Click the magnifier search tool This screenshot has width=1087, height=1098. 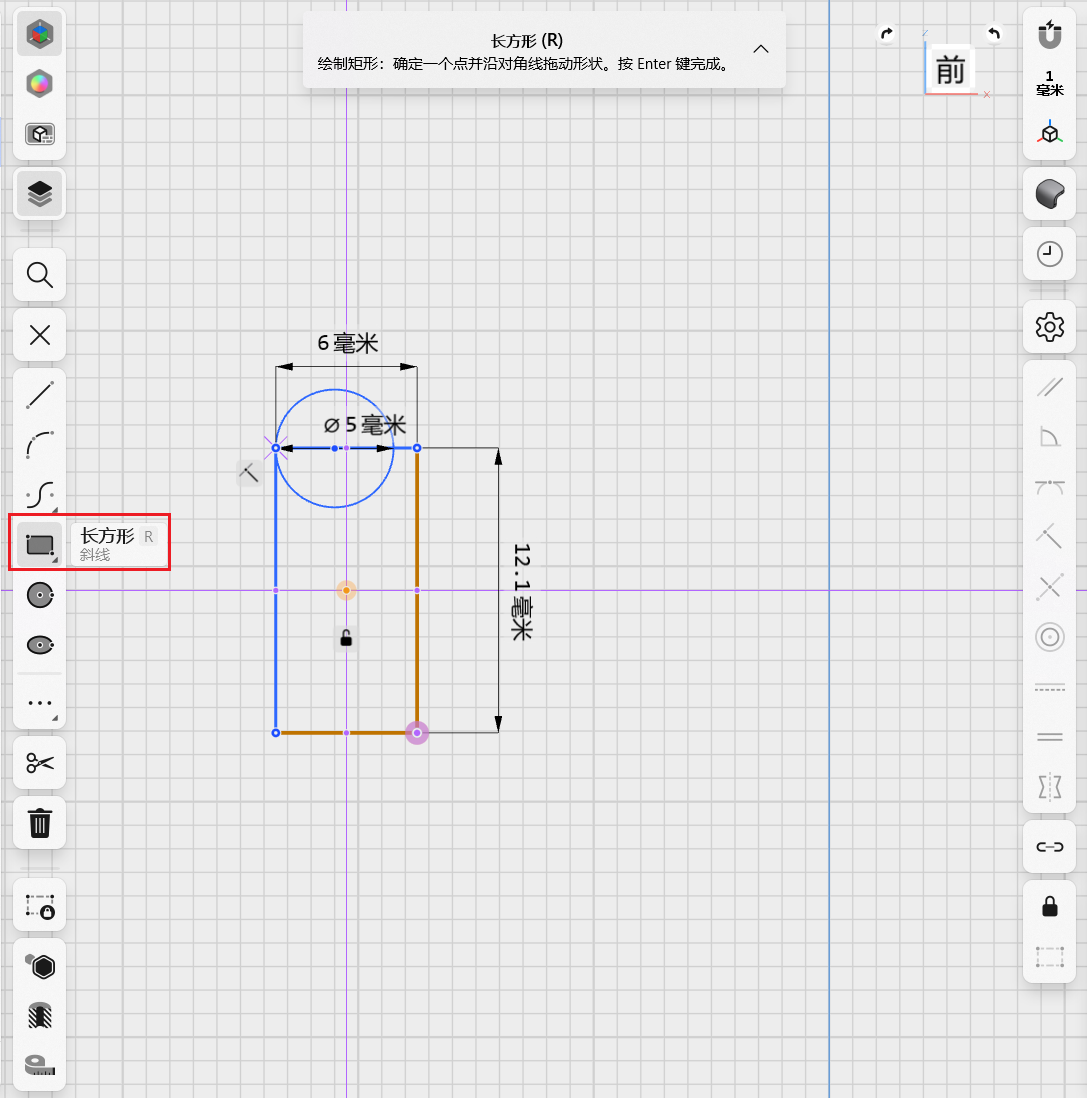tap(39, 275)
